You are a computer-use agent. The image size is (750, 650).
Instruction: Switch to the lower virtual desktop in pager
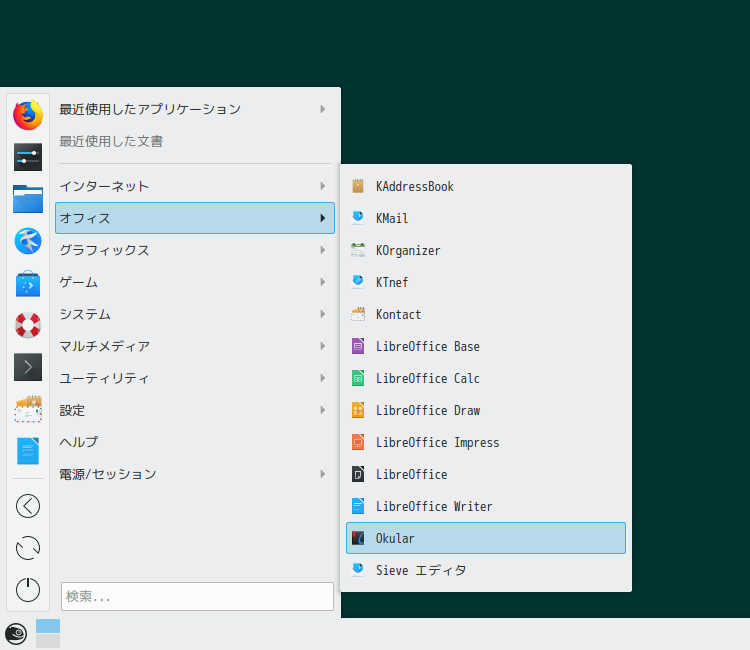[48, 641]
